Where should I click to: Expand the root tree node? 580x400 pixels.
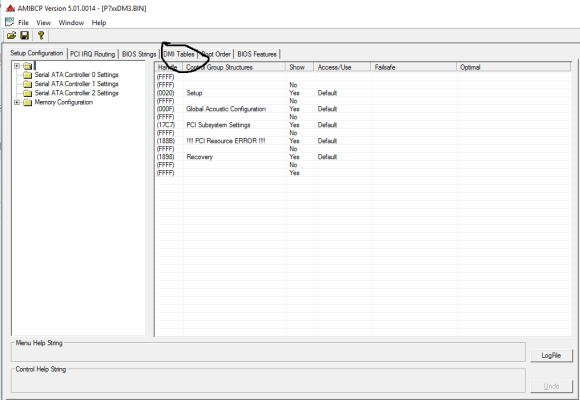17,66
